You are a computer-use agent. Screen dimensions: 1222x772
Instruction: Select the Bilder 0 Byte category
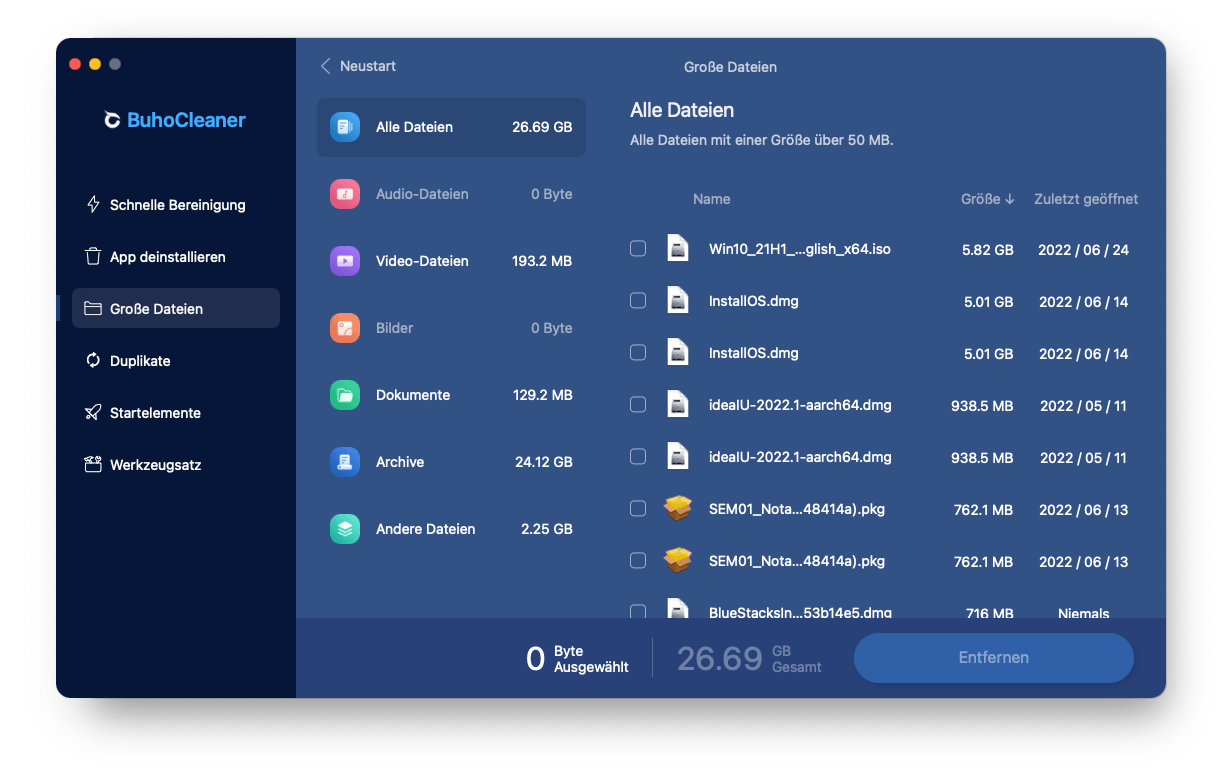click(x=451, y=328)
